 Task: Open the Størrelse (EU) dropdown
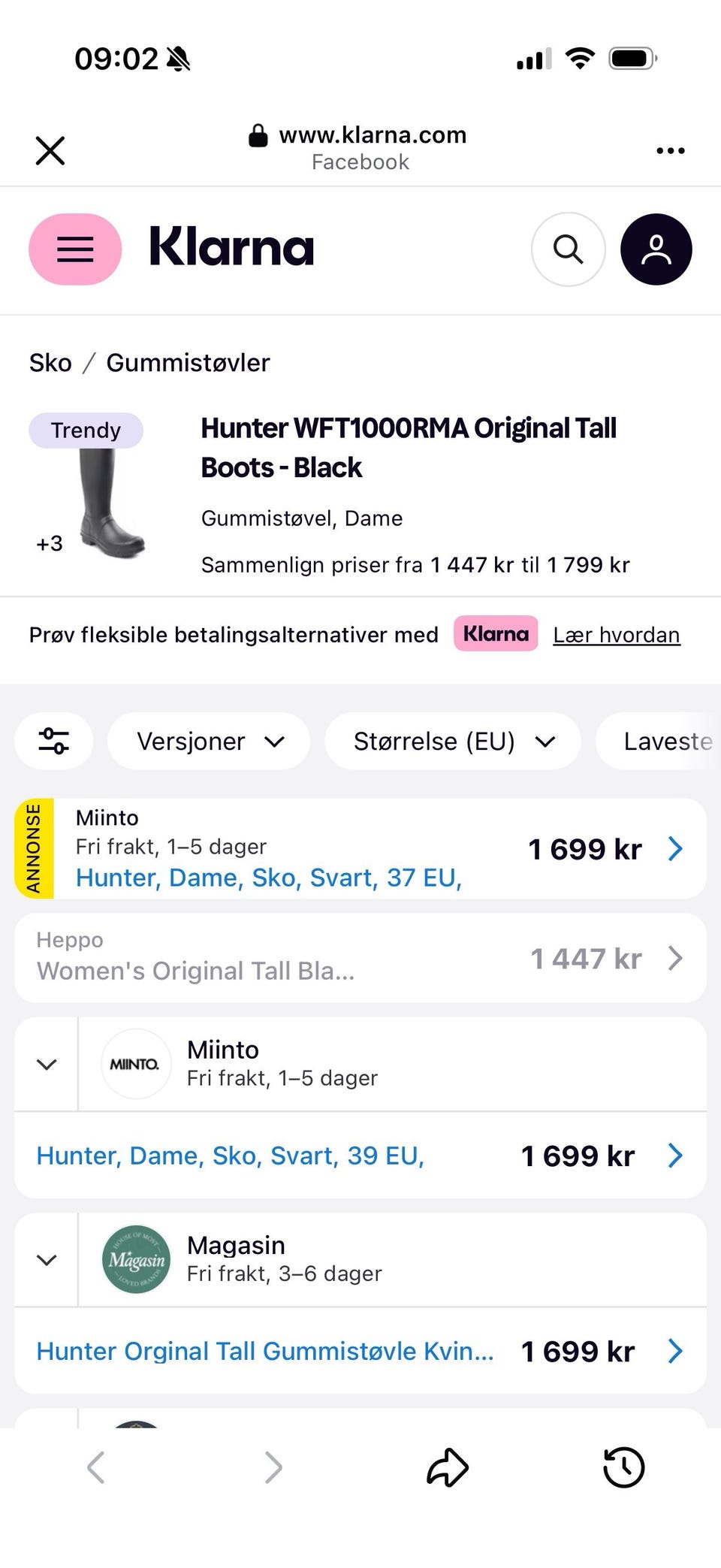452,742
